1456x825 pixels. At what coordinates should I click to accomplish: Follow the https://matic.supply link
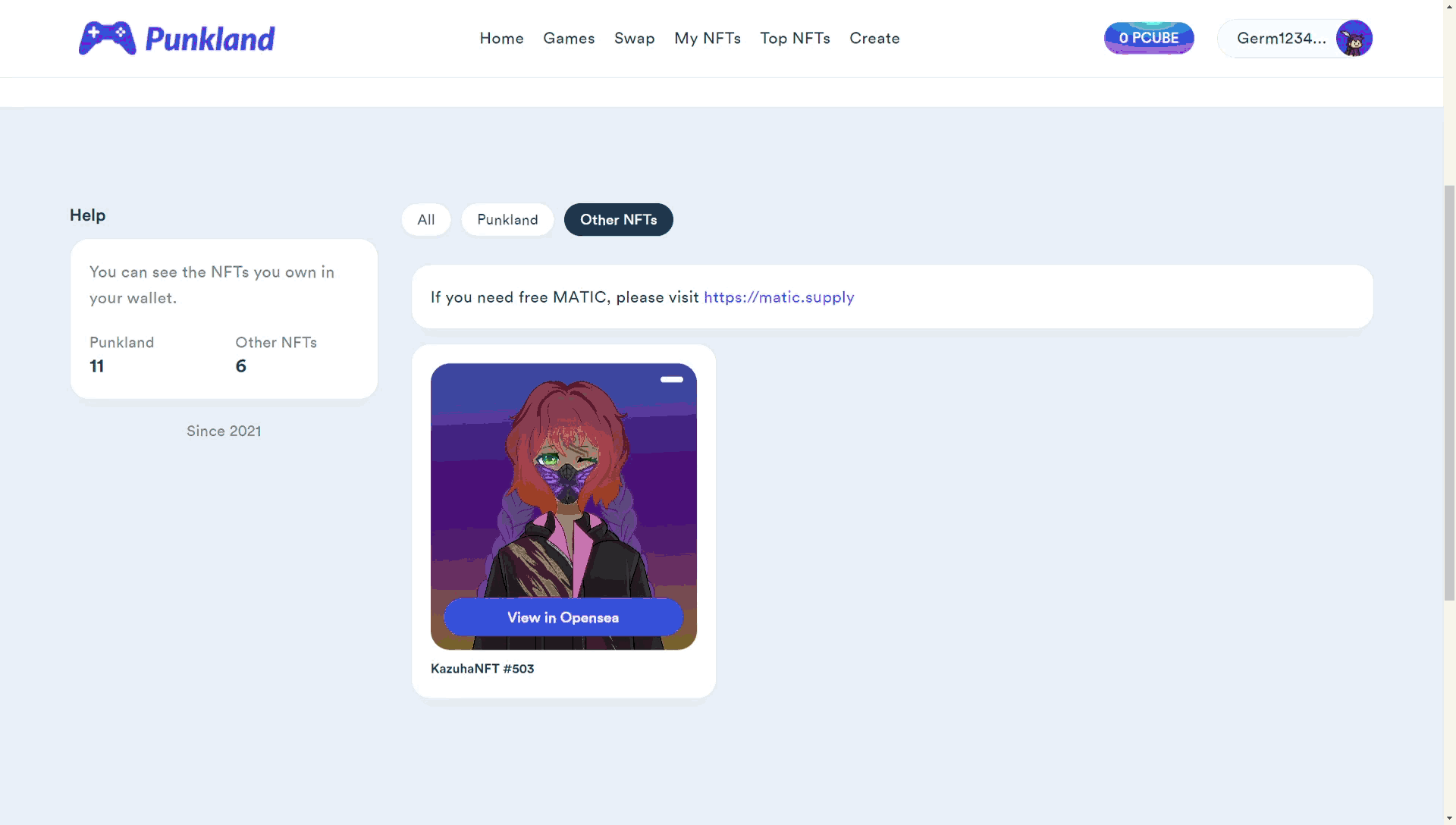click(x=779, y=297)
